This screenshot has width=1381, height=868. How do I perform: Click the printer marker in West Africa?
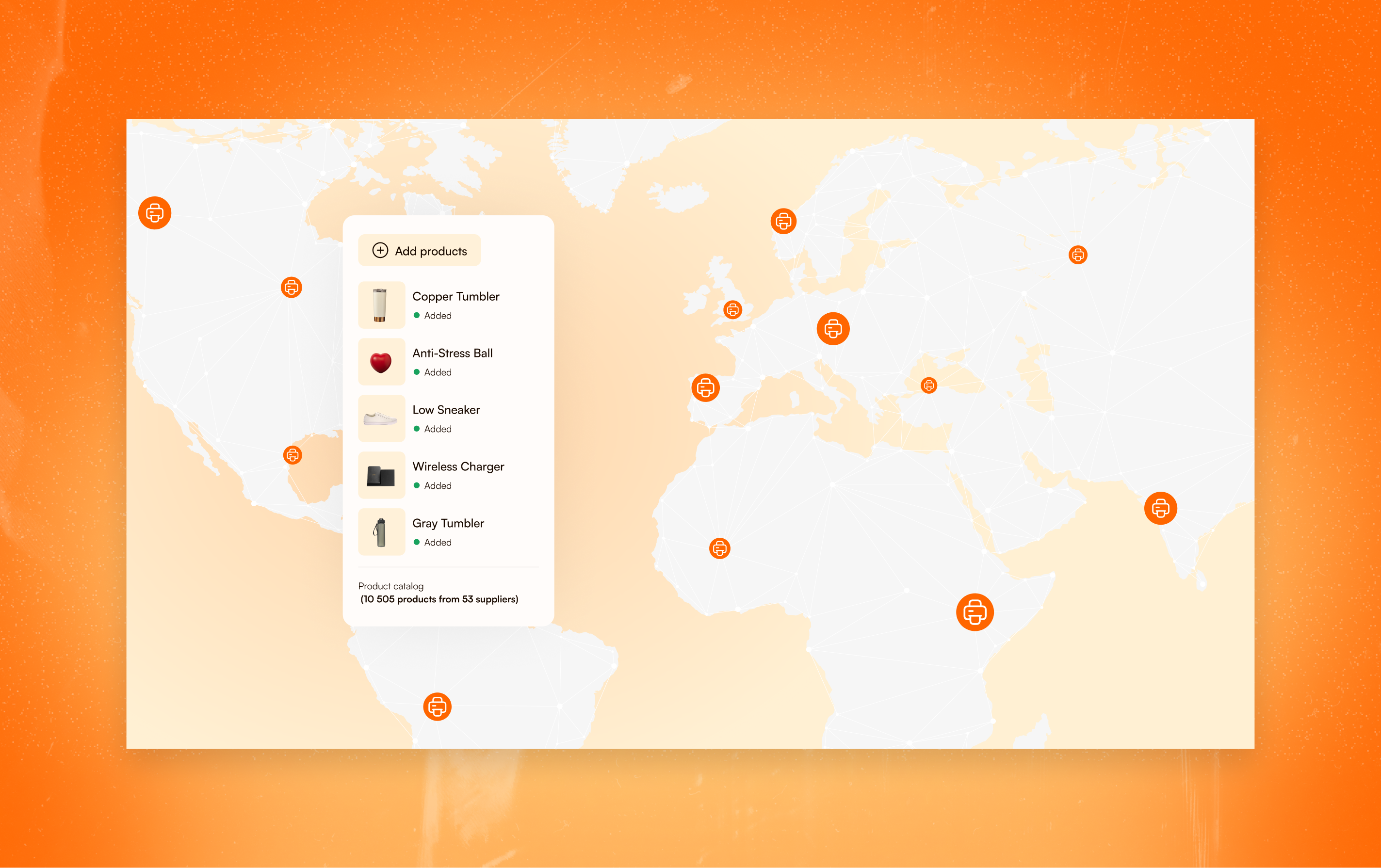719,548
